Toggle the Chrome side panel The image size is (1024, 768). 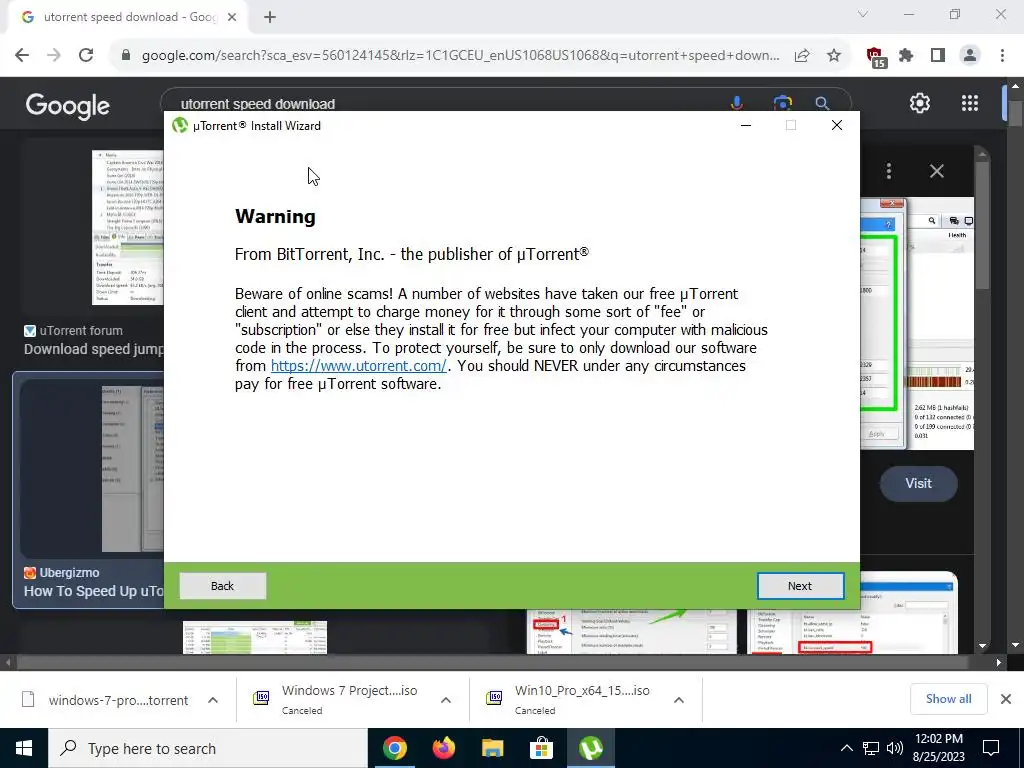[938, 56]
